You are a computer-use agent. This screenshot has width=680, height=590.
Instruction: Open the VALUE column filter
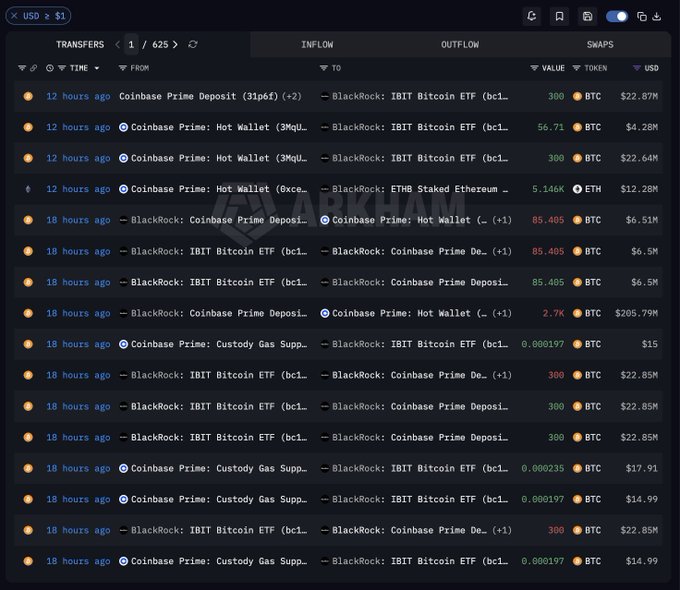coord(534,68)
